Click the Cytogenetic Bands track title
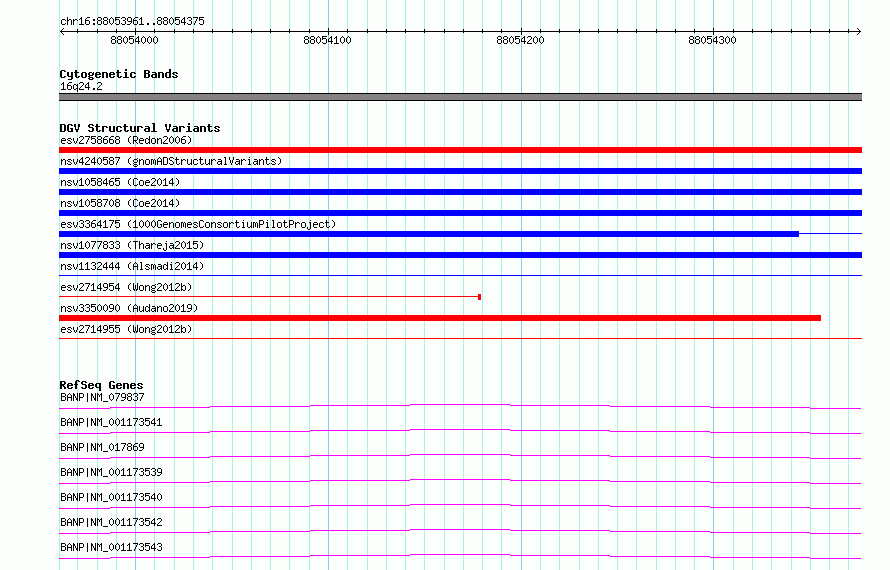Viewport: 890px width, 570px height. click(119, 74)
